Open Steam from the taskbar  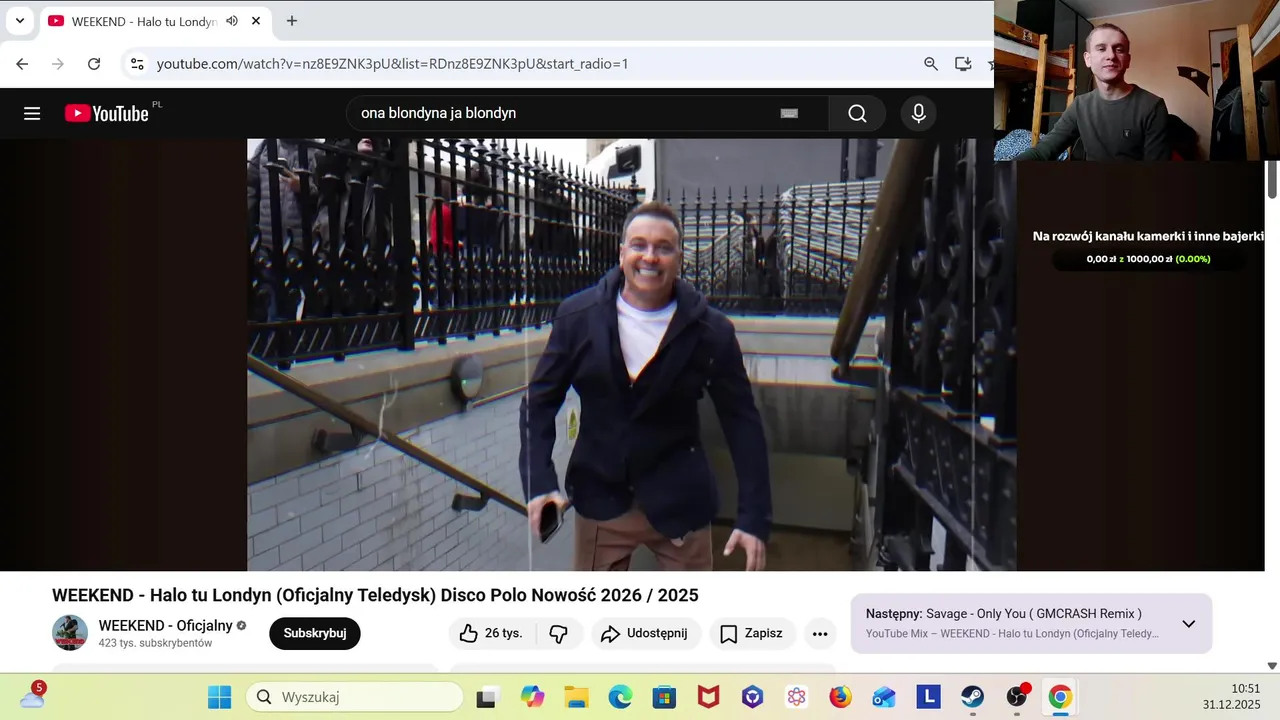[x=972, y=697]
